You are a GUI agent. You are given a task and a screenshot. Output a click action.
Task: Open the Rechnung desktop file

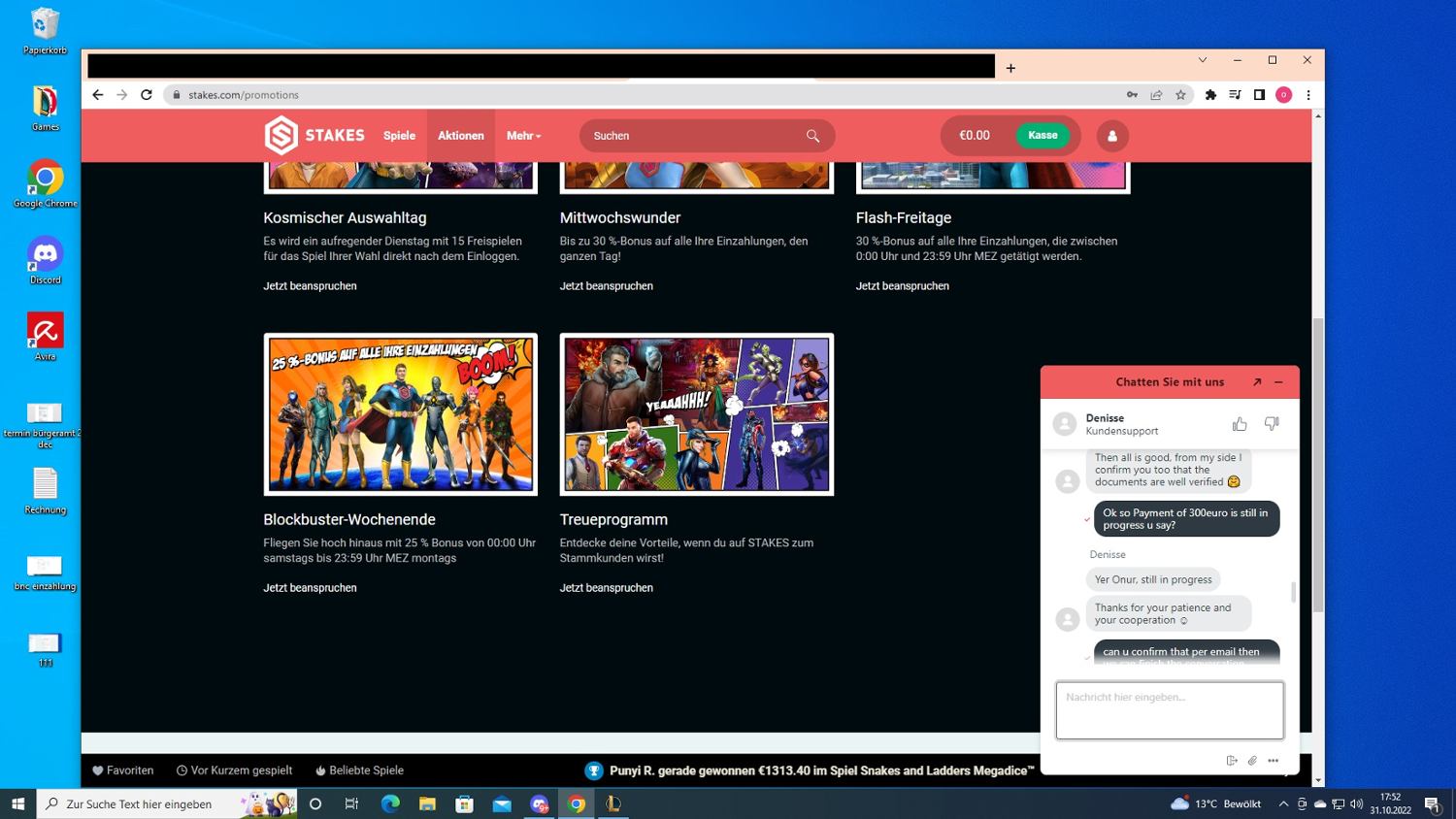point(45,490)
